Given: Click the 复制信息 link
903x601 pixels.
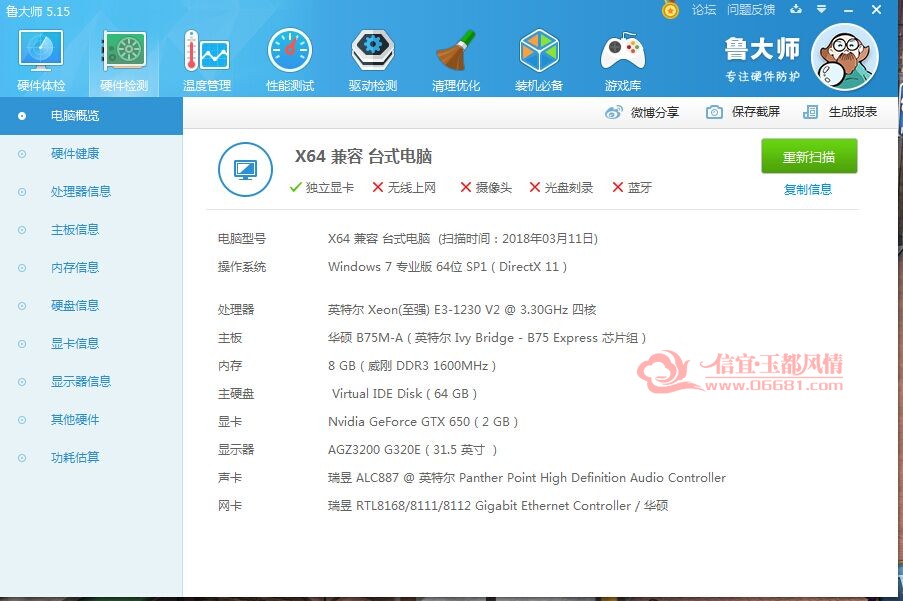Looking at the screenshot, I should tap(808, 189).
